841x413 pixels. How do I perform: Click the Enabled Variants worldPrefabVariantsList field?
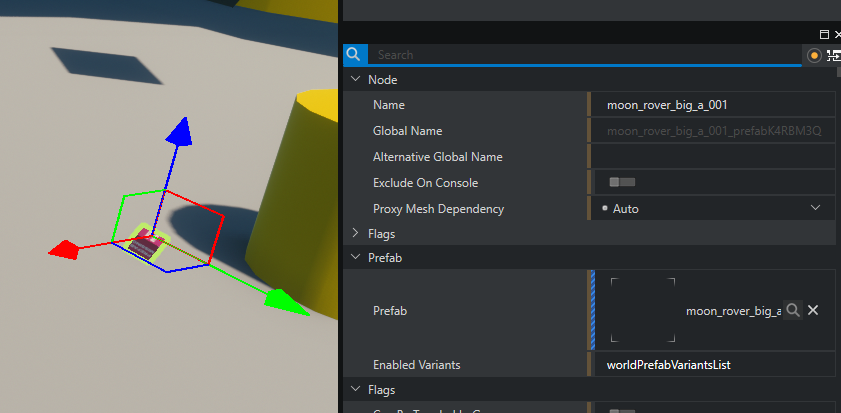pyautogui.click(x=714, y=365)
